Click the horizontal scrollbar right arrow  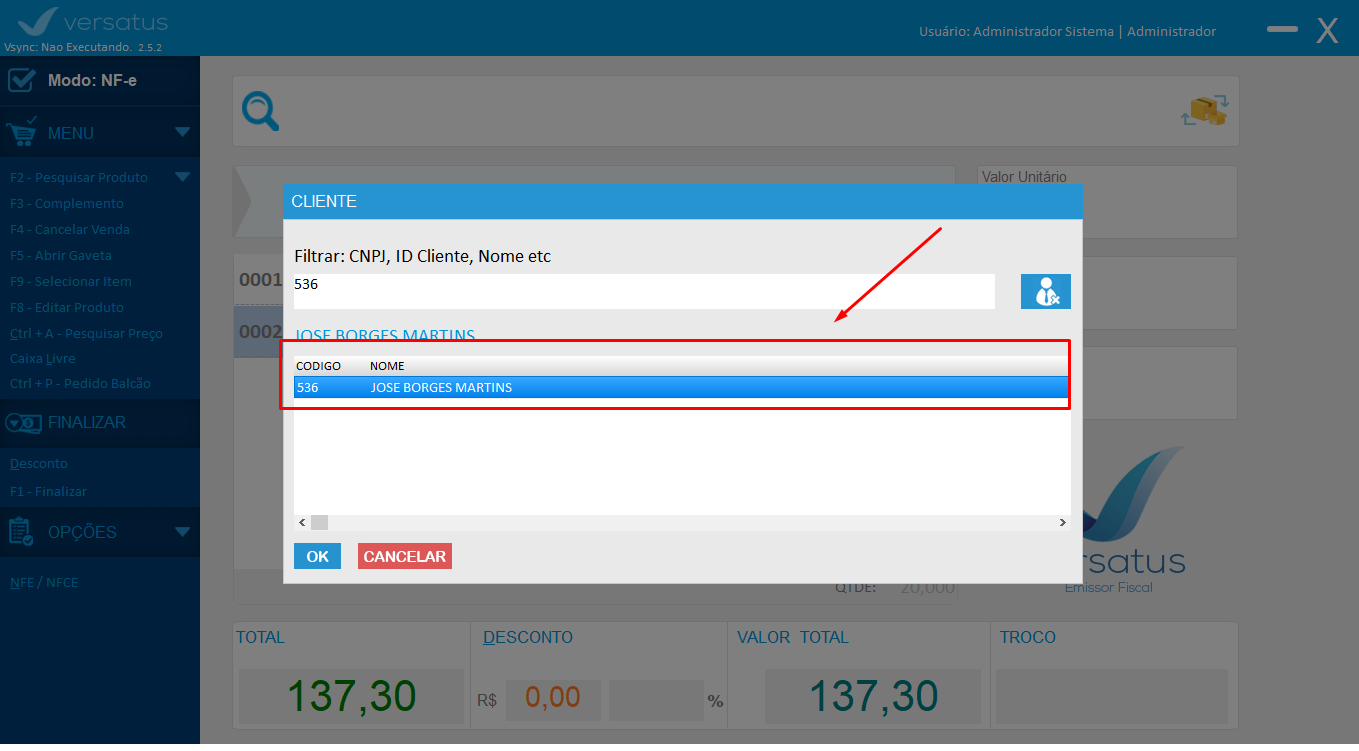[1063, 523]
